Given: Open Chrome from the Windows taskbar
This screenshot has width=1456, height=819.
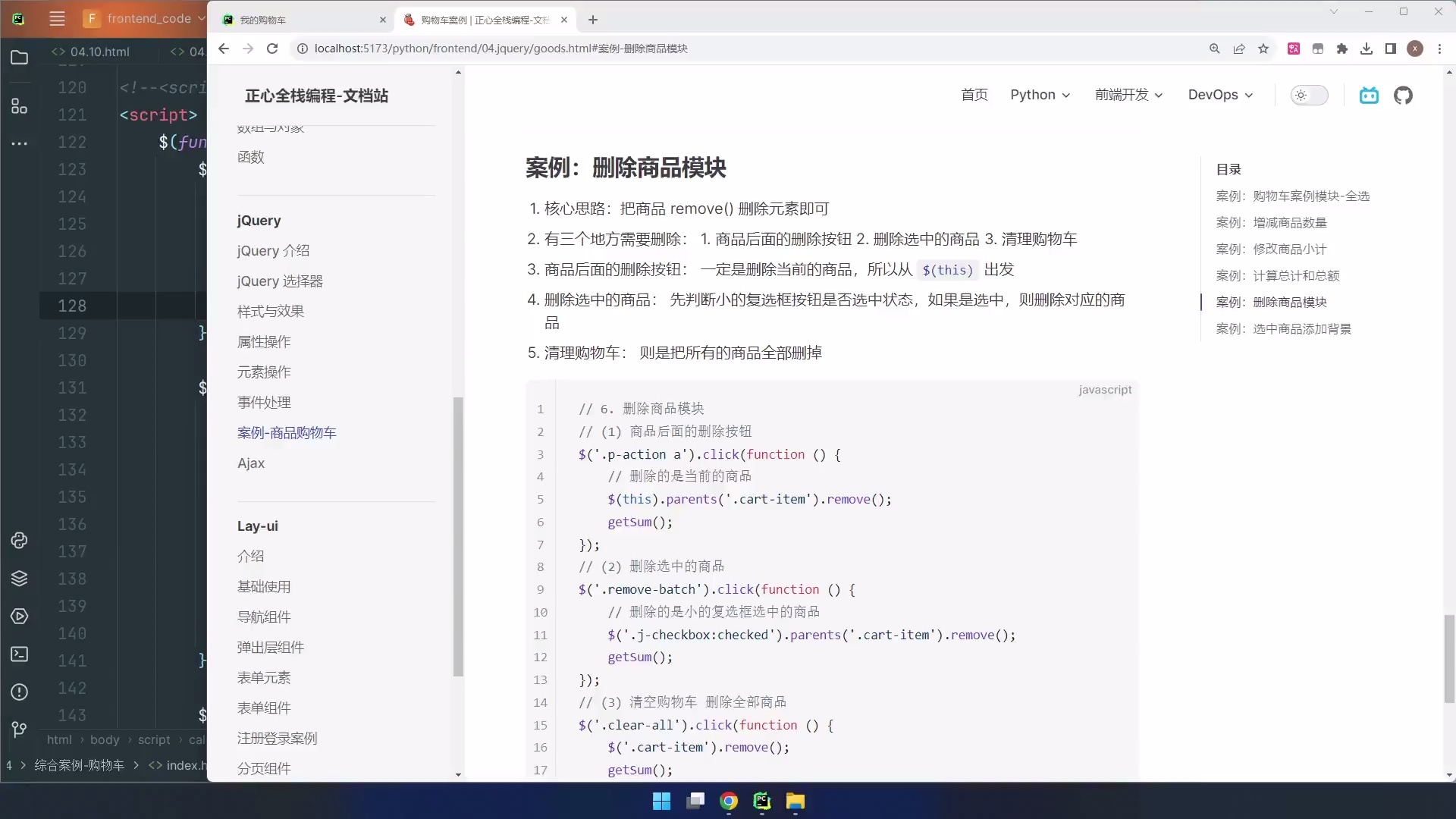Looking at the screenshot, I should pyautogui.click(x=729, y=801).
